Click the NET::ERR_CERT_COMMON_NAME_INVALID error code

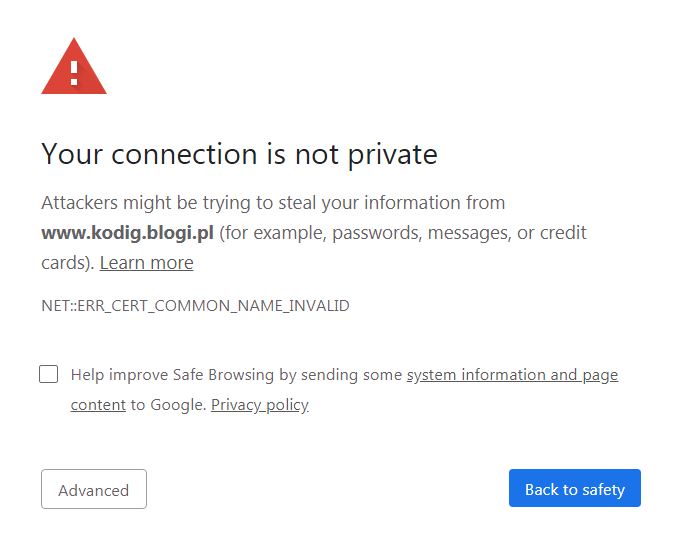point(195,306)
